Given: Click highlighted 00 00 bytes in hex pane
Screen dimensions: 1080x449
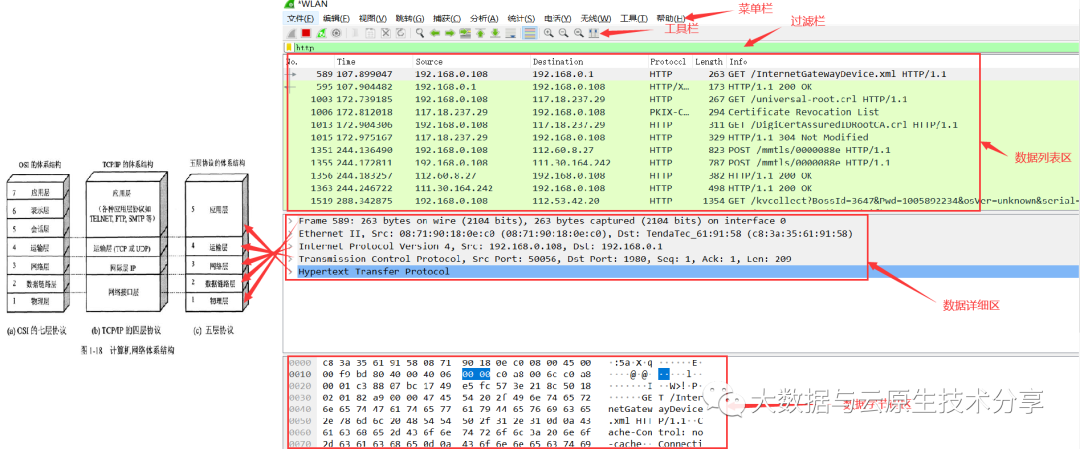Looking at the screenshot, I should [x=476, y=375].
